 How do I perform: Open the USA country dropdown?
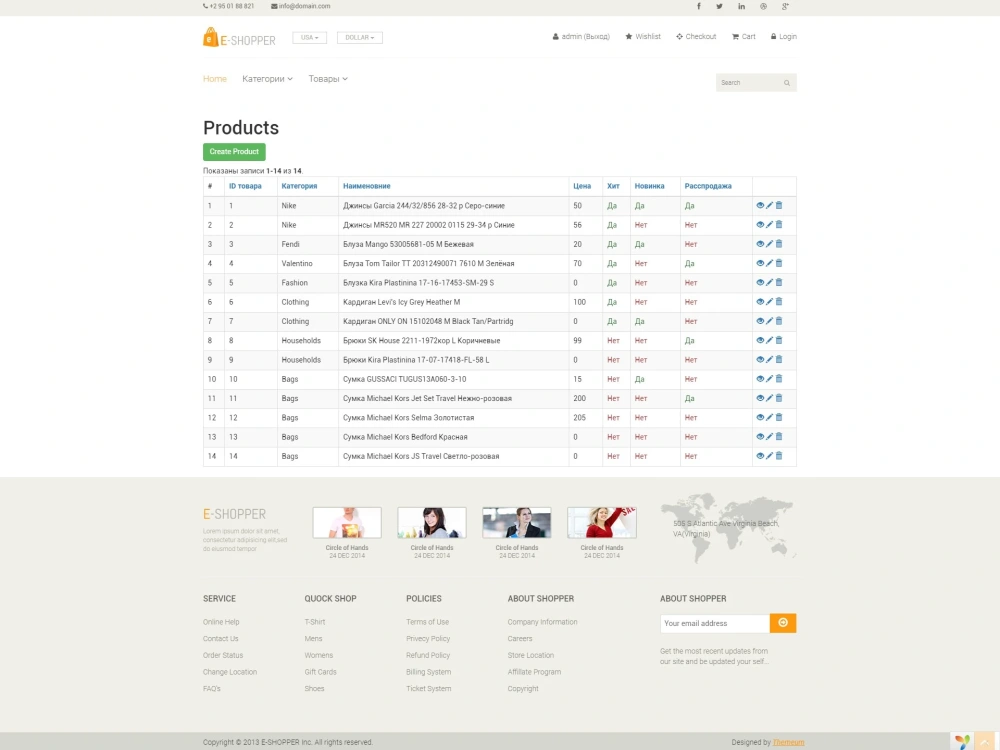pos(310,36)
